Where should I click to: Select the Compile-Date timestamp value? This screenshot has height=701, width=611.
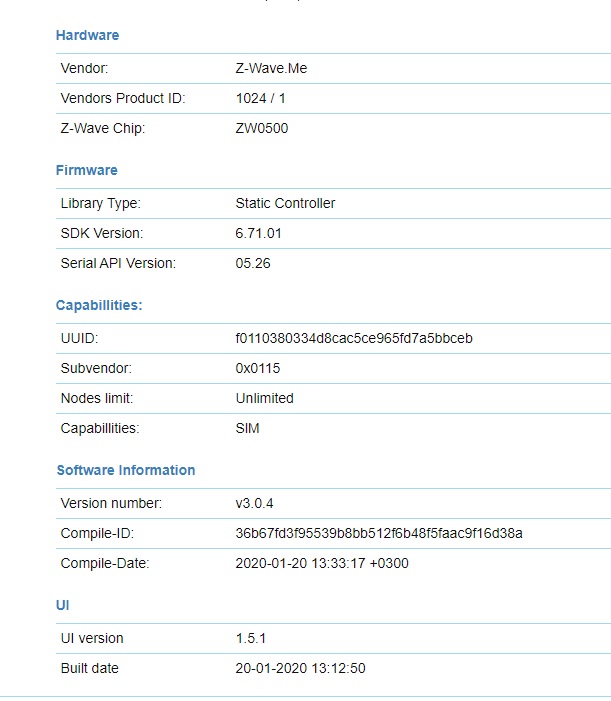(322, 563)
